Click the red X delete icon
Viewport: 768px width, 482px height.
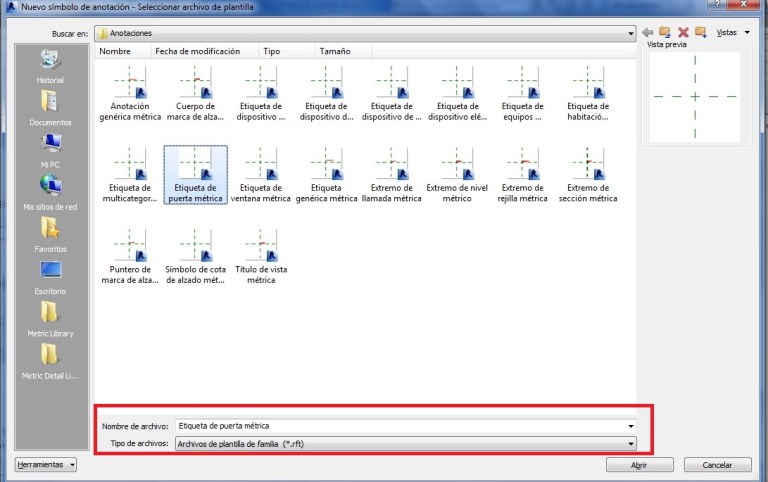point(684,32)
